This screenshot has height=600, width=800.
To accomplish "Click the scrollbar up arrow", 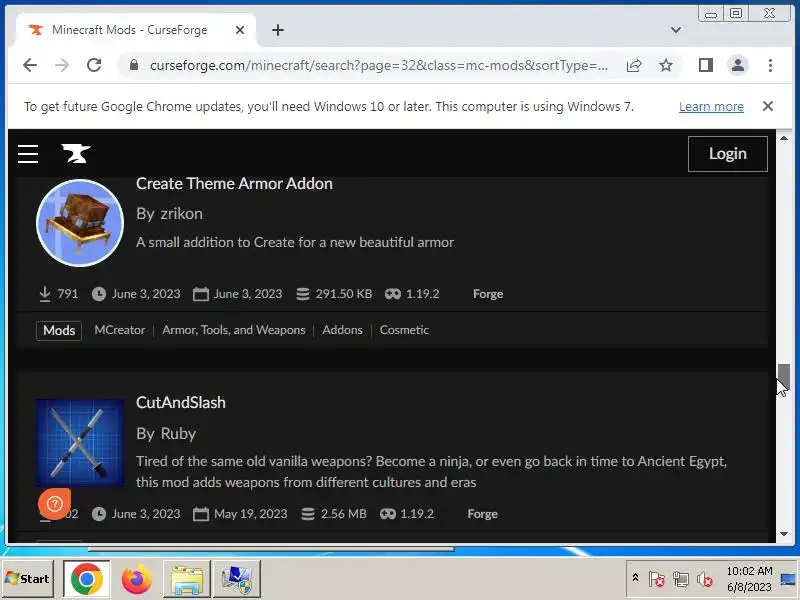I will (784, 138).
